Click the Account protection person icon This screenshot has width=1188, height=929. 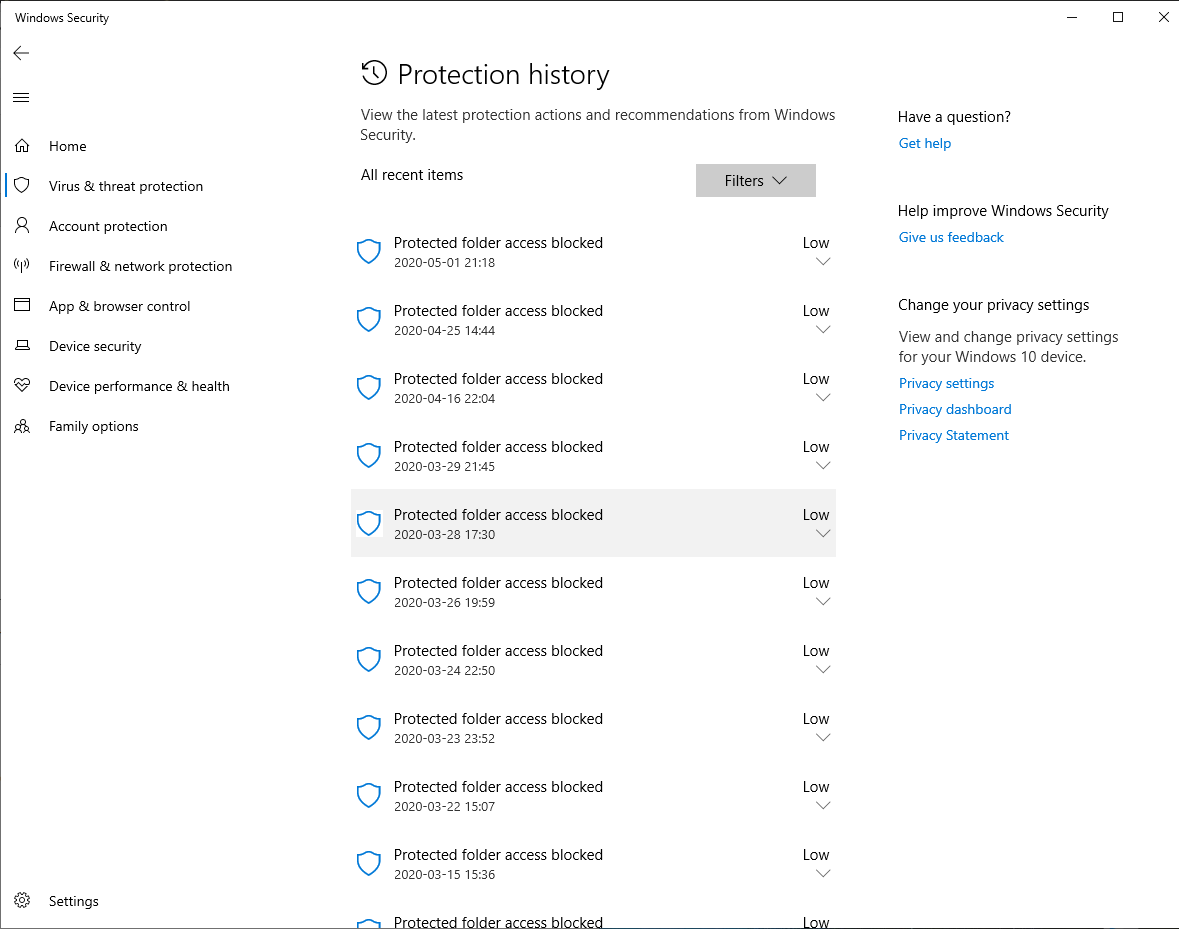pos(22,226)
